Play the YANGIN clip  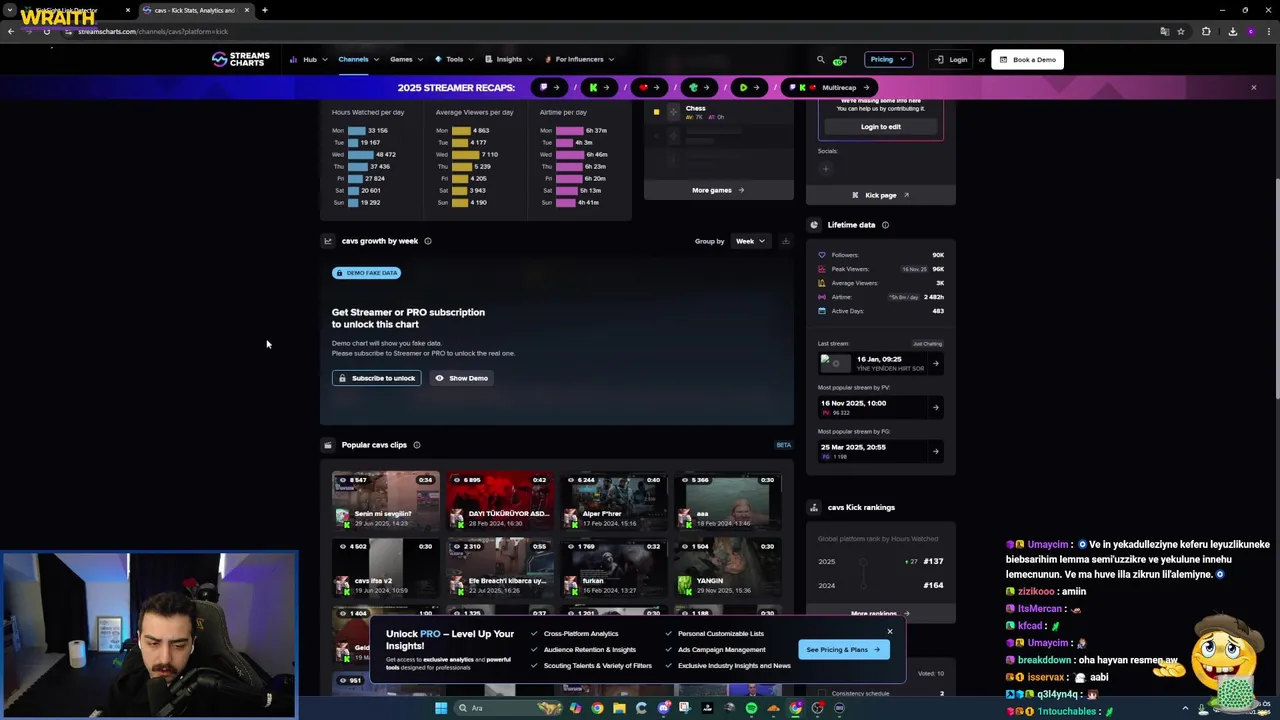(728, 568)
